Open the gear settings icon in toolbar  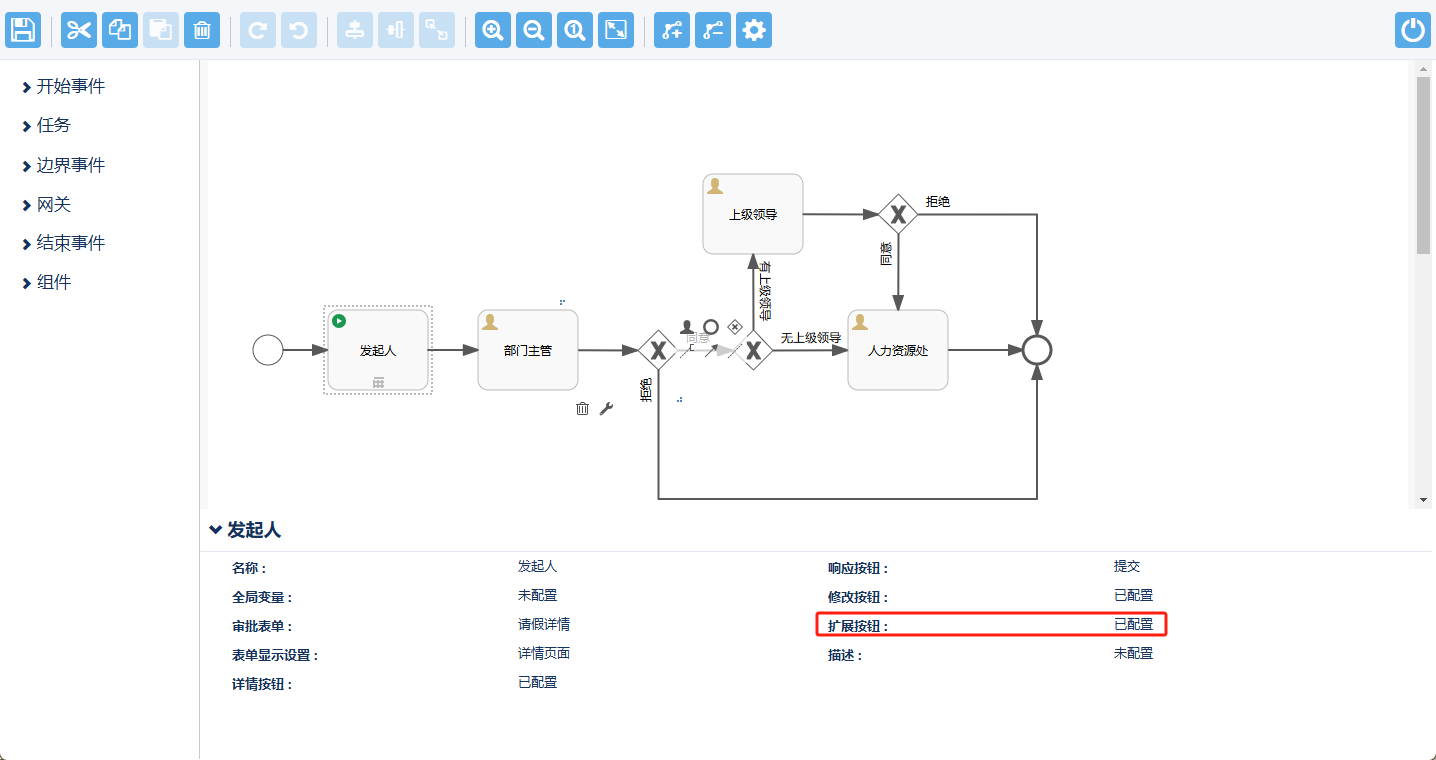pyautogui.click(x=754, y=30)
